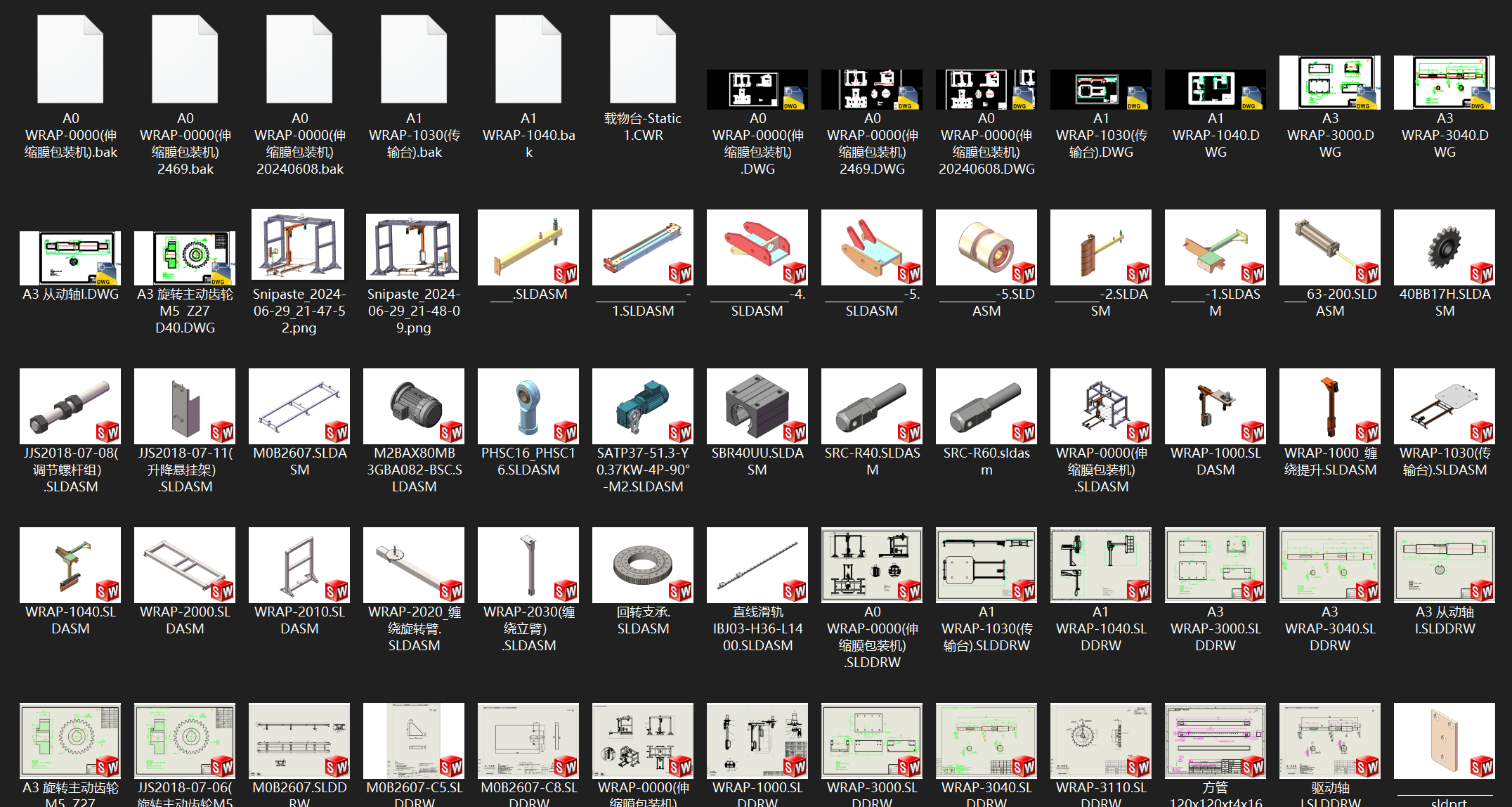Select JJS2018-07-08(调节螺杆组).SLDASM file

click(x=70, y=406)
